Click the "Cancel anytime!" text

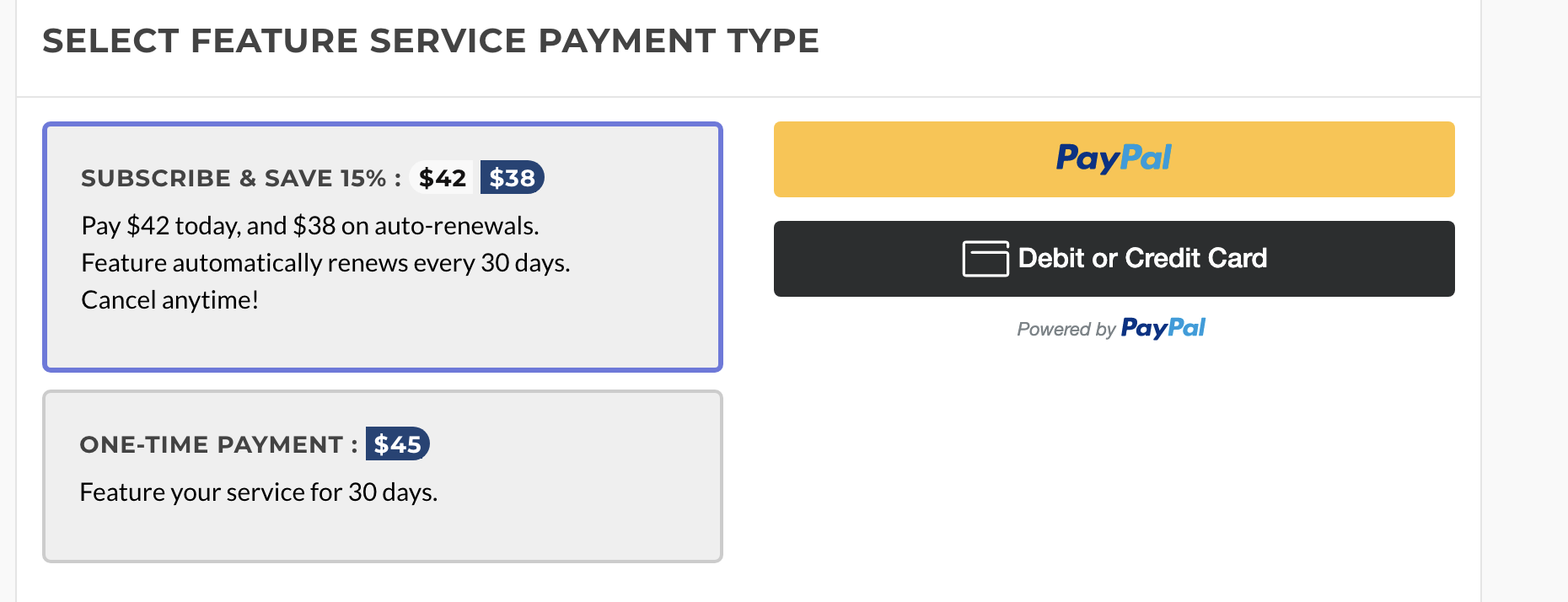pos(169,300)
